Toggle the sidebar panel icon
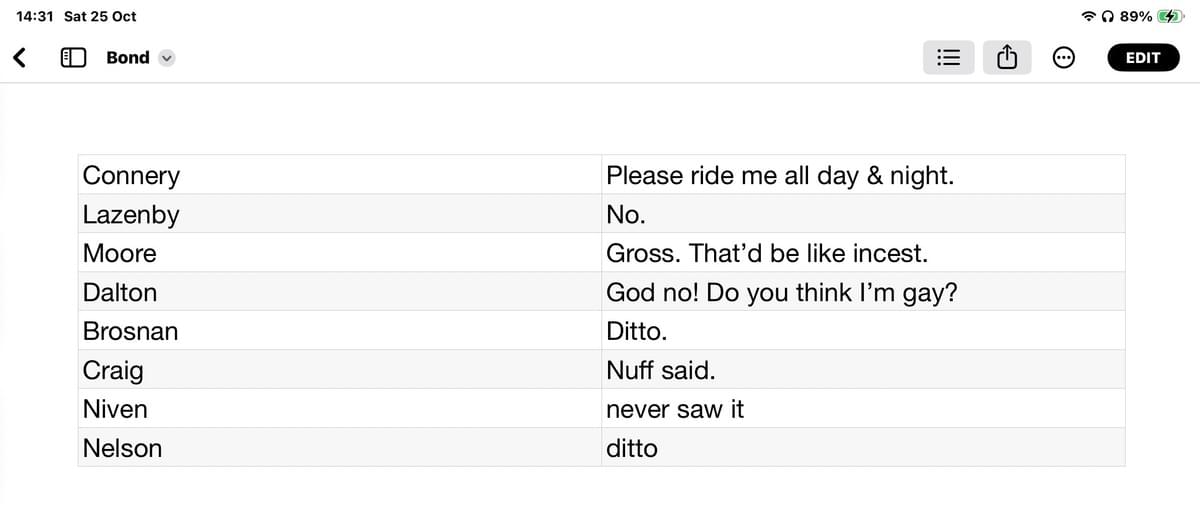Screen dimensions: 1200x526 tap(72, 58)
